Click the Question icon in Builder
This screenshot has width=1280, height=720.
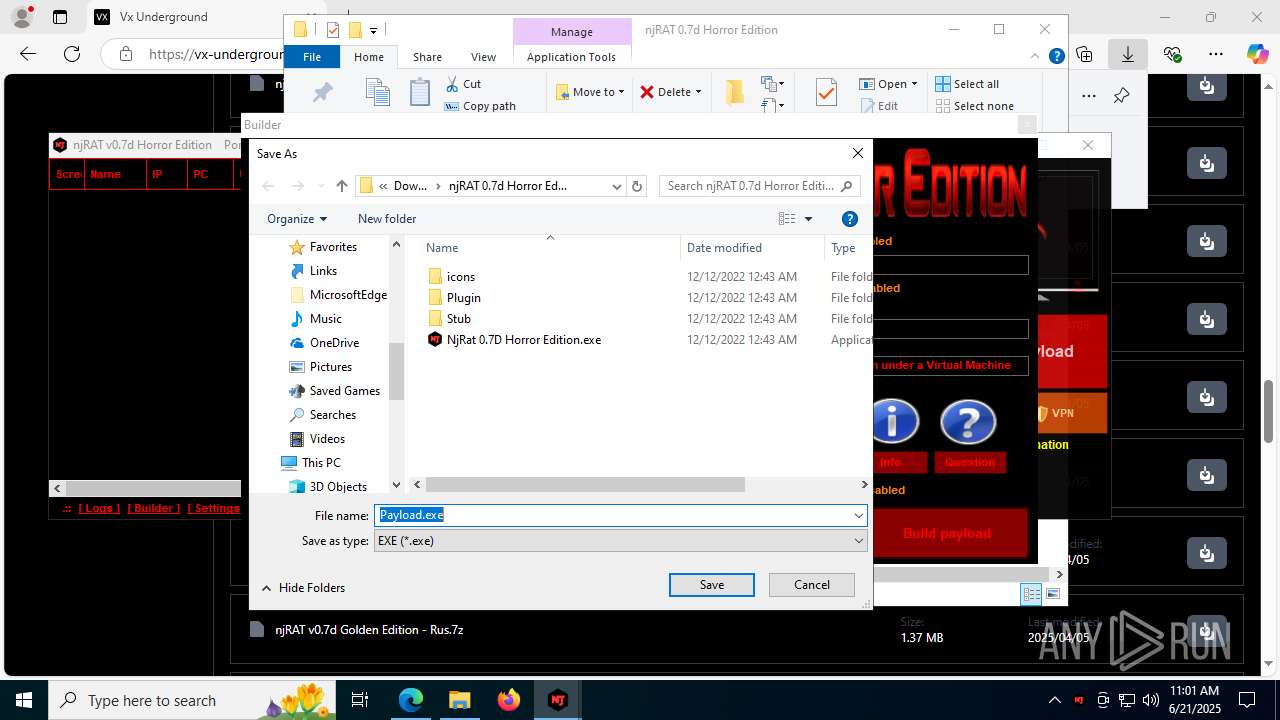coord(968,421)
